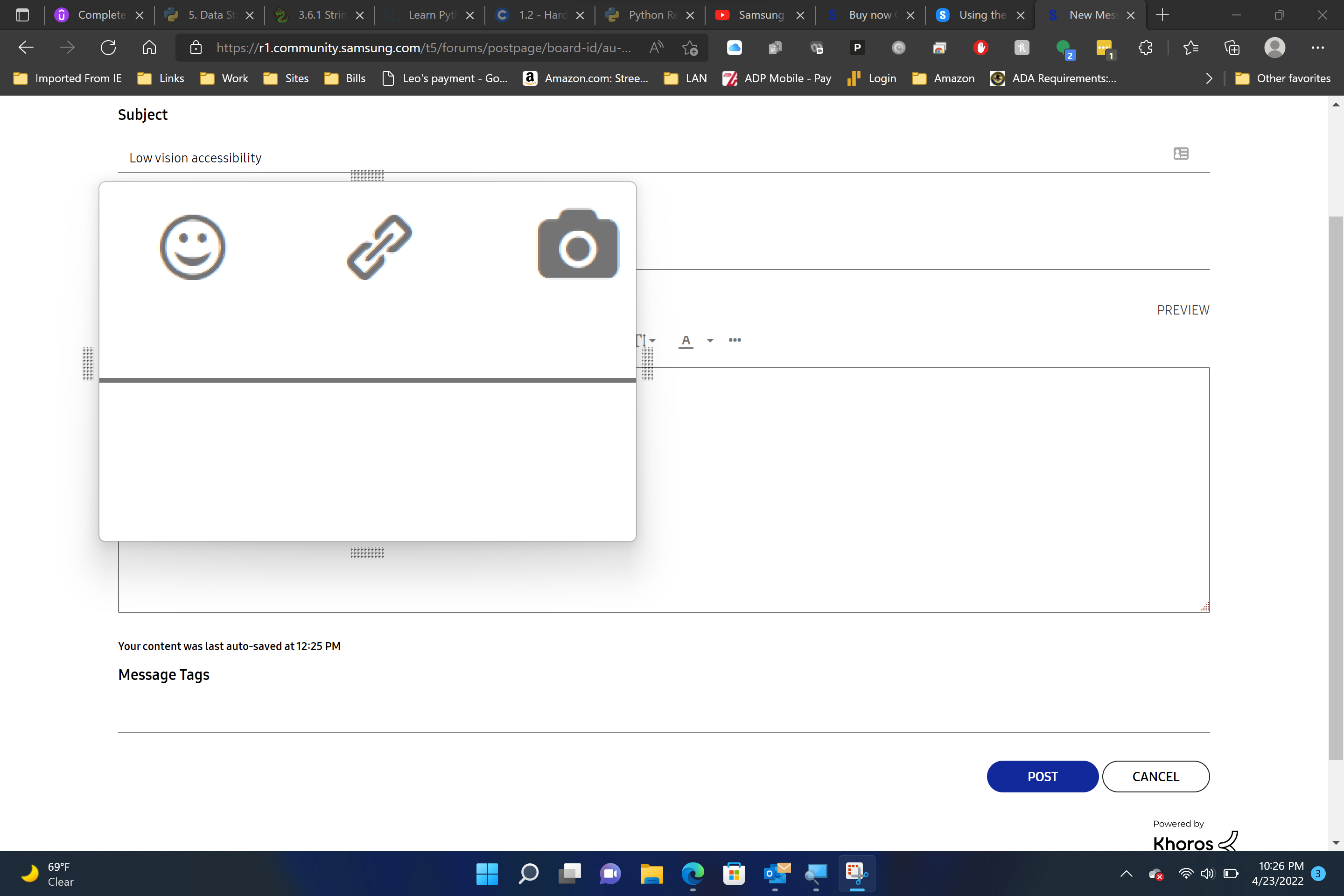Apply font color with the underlined A icon
The width and height of the screenshot is (1344, 896).
(x=686, y=340)
